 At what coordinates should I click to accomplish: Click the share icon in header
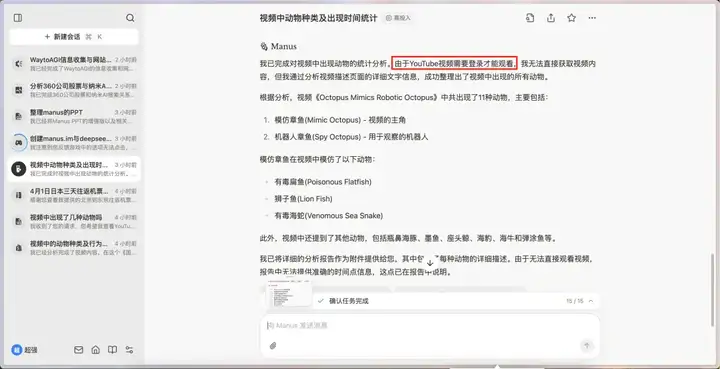coord(551,18)
